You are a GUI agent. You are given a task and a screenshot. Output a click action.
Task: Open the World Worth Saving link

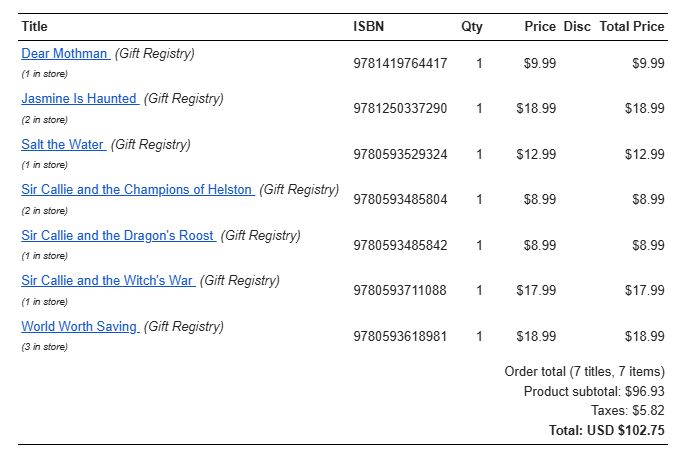[x=80, y=326]
